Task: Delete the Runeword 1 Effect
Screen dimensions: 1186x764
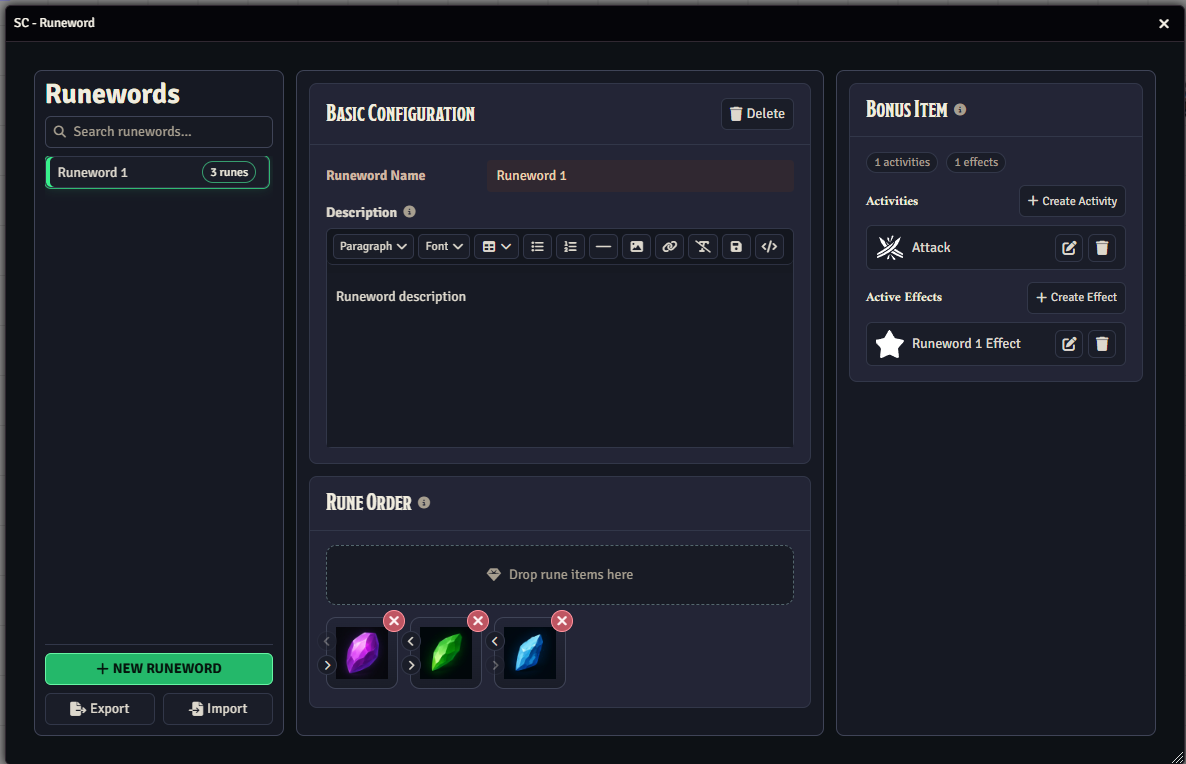Action: [x=1102, y=344]
